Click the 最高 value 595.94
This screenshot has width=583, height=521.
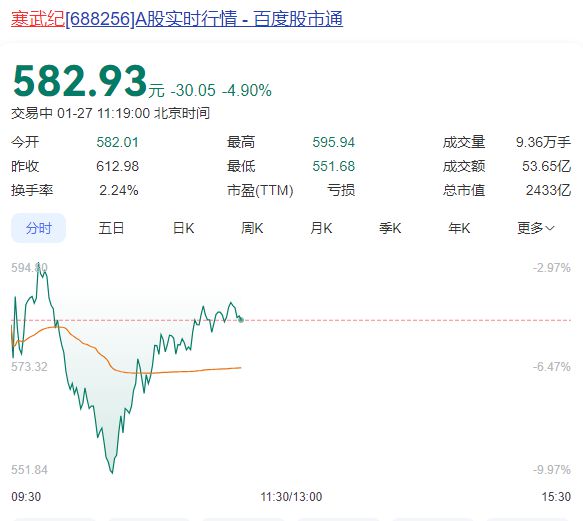(334, 142)
